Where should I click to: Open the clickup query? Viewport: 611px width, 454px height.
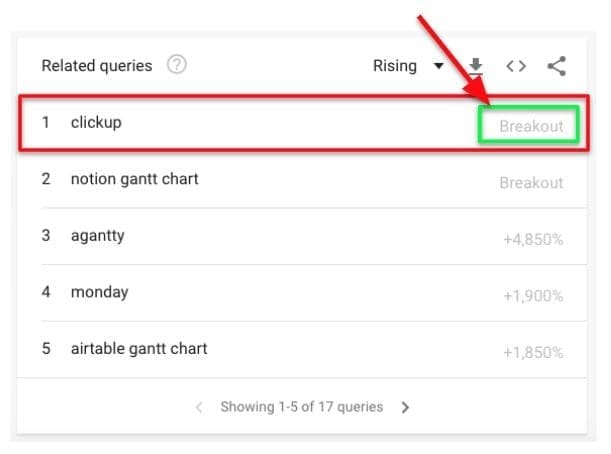point(96,123)
